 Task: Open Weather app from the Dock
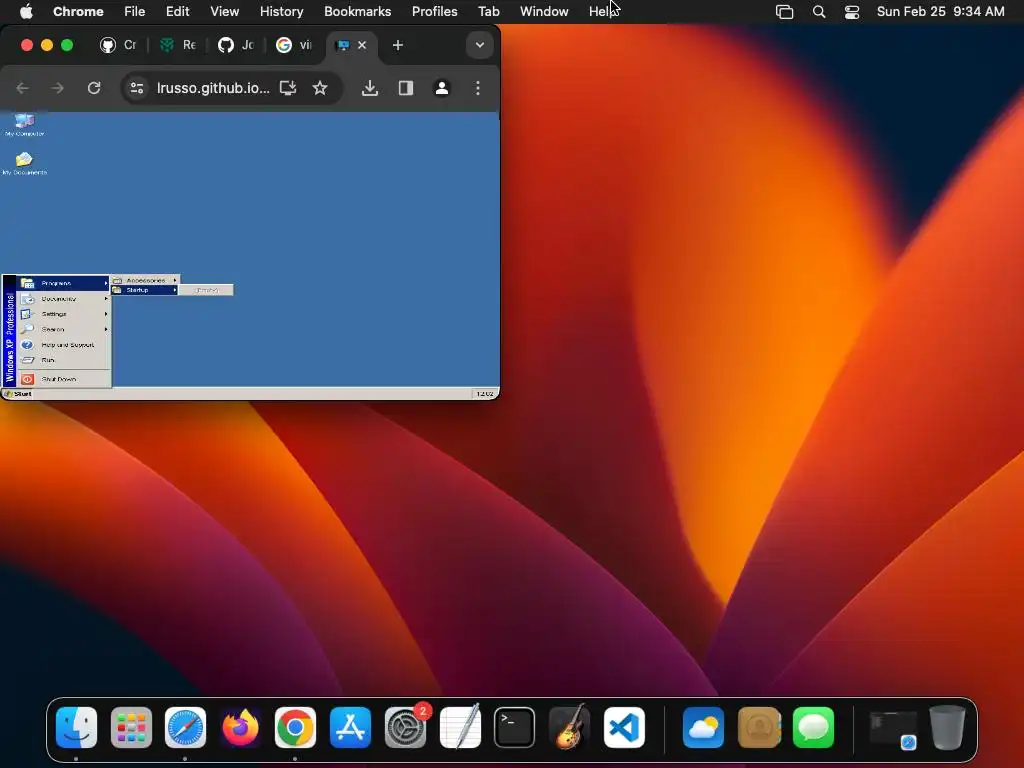click(x=703, y=728)
